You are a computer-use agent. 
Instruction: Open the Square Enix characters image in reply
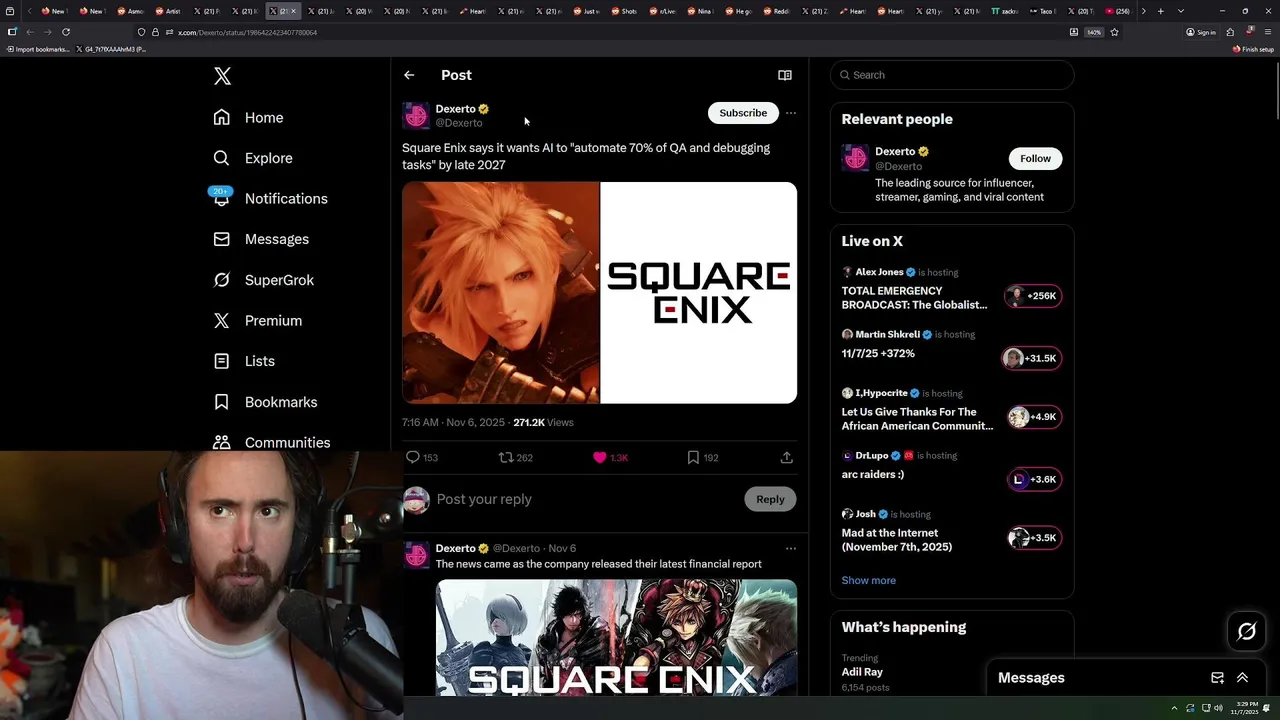tap(616, 637)
